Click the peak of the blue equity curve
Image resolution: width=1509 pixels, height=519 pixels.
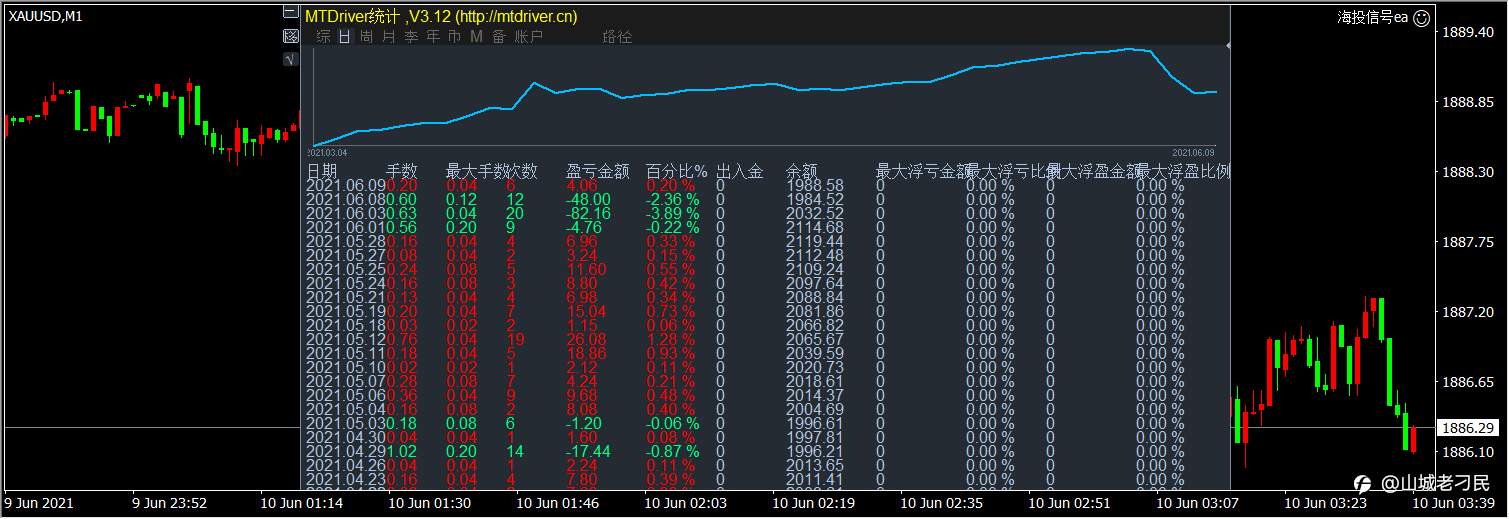point(1130,48)
